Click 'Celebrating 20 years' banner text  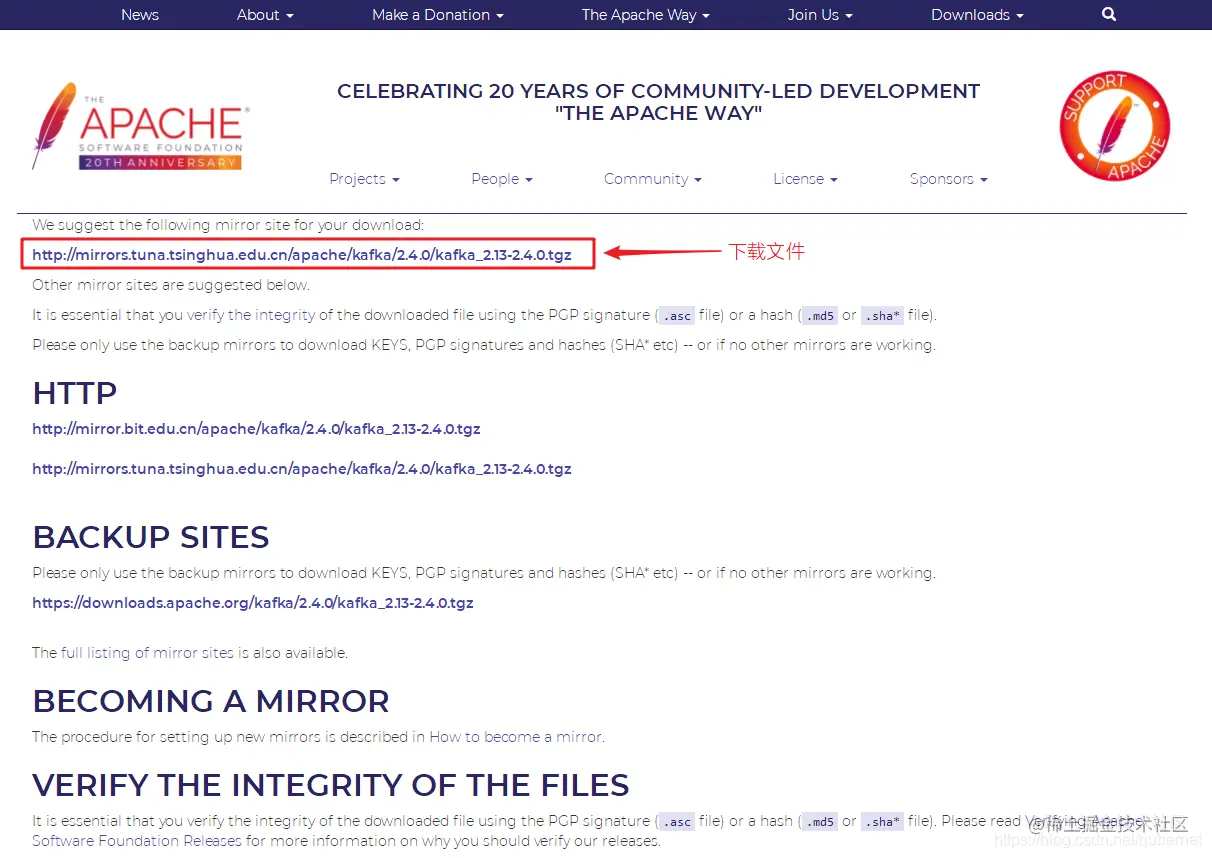[658, 102]
